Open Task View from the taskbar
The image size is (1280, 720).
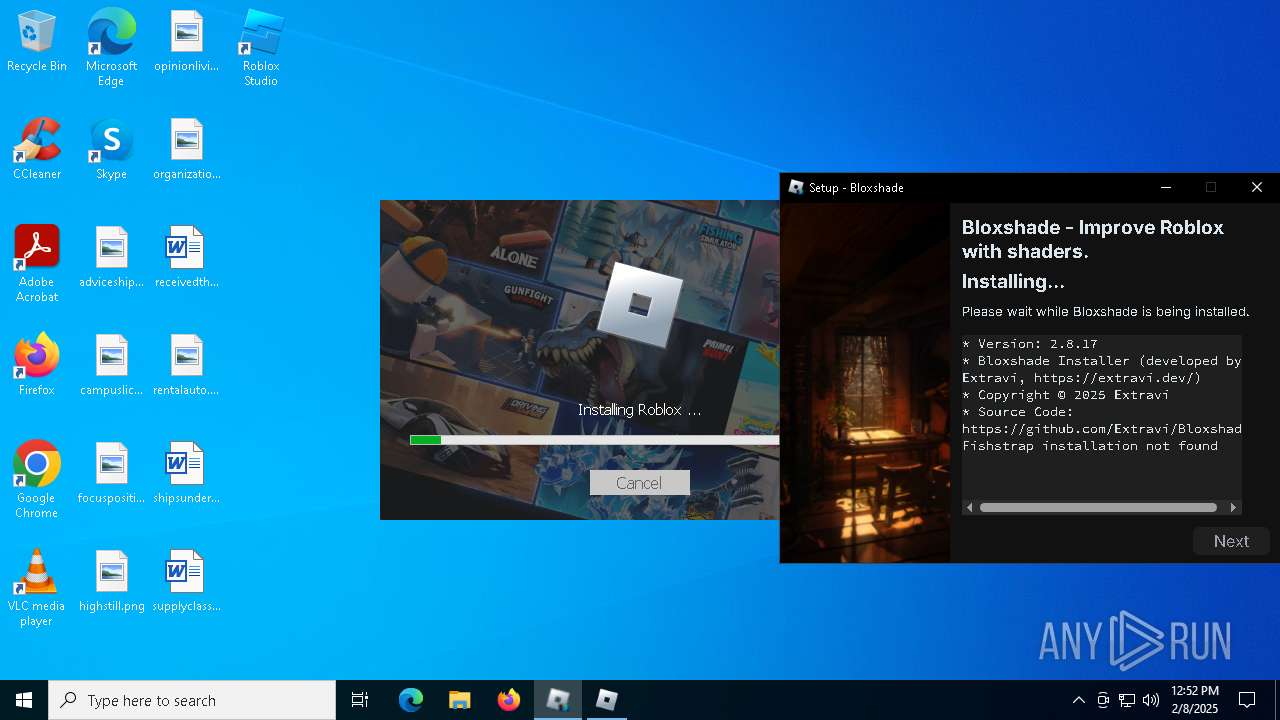(360, 700)
